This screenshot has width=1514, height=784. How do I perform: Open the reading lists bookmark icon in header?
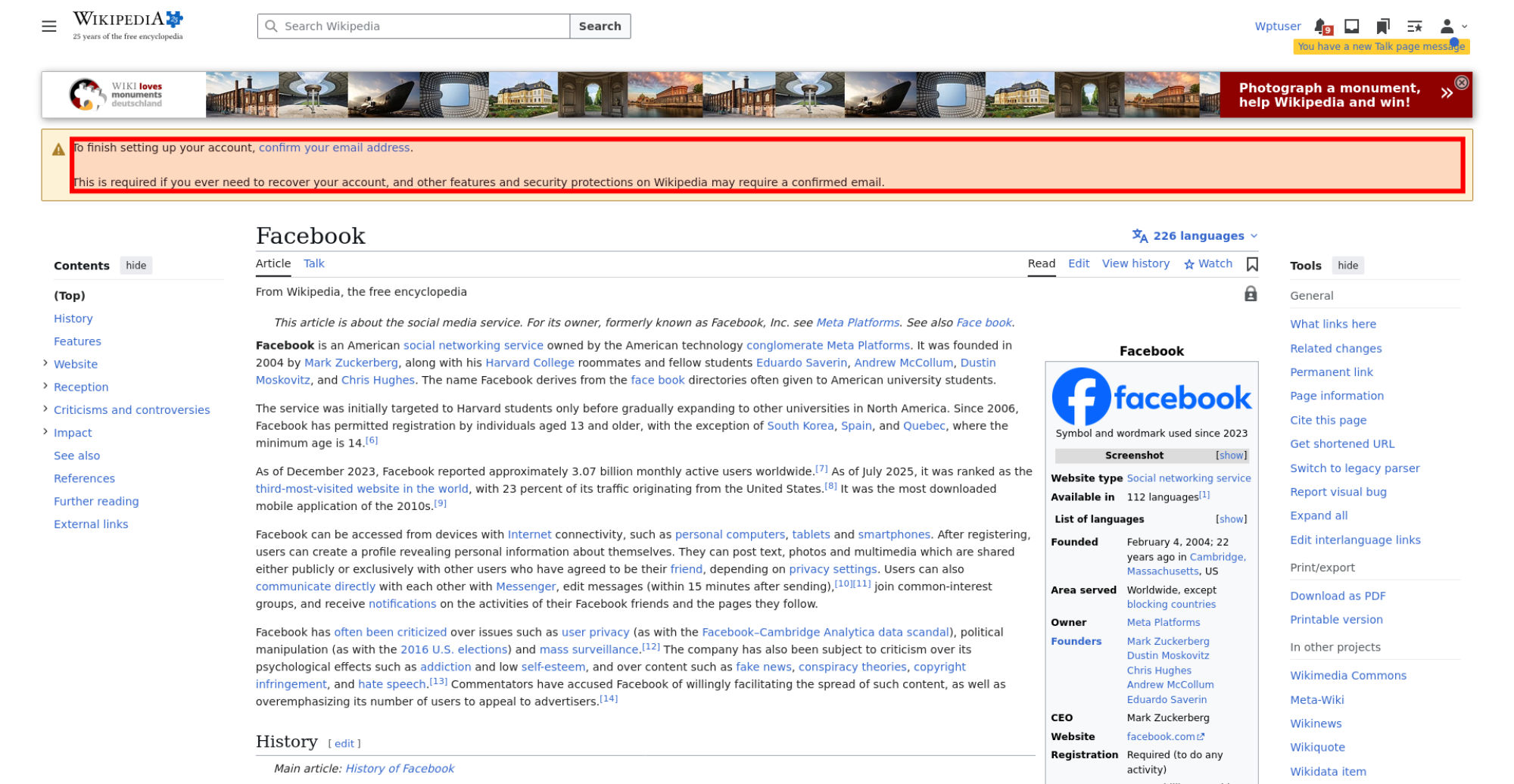1383,26
